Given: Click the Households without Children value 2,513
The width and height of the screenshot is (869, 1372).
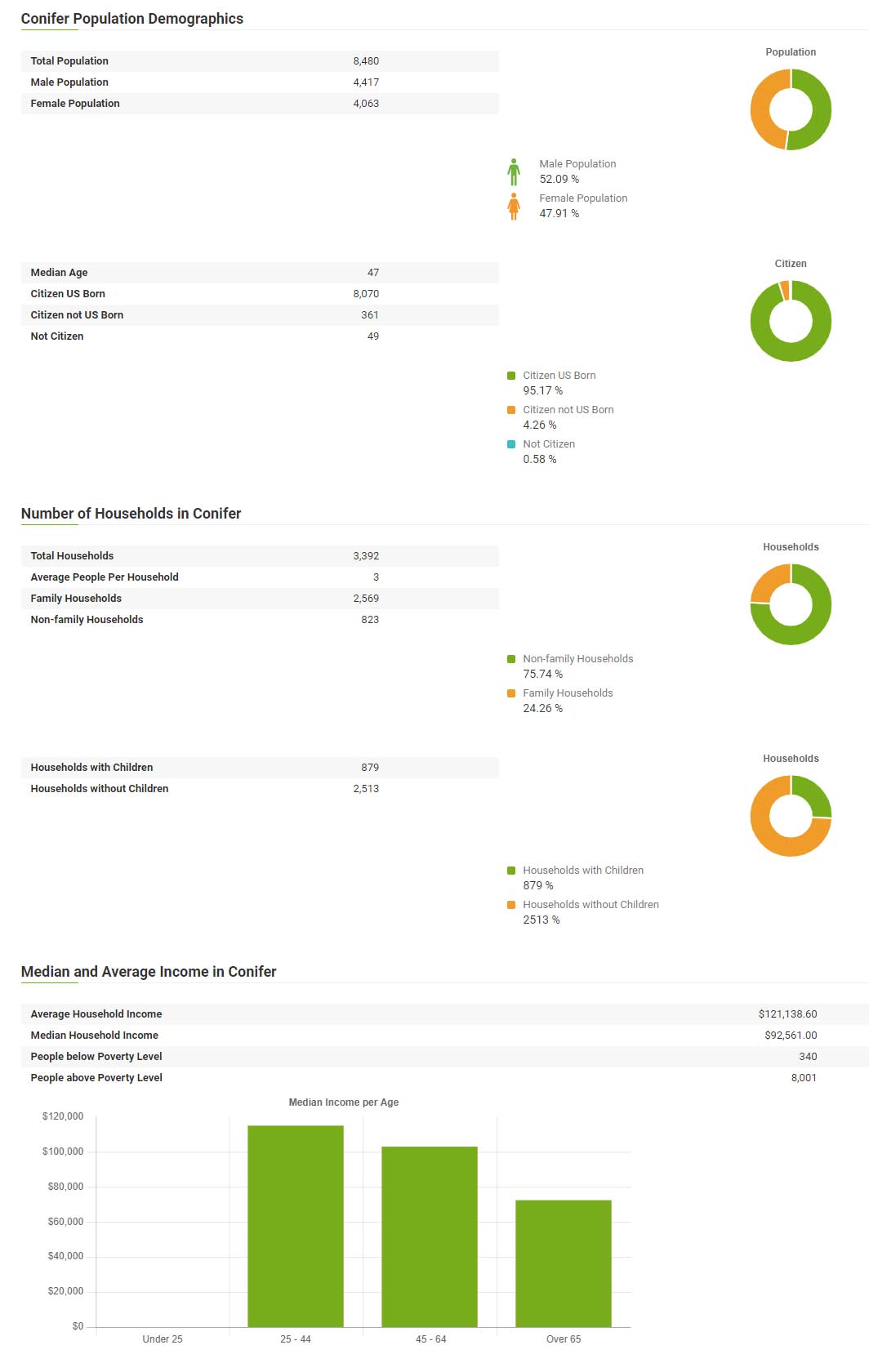Looking at the screenshot, I should point(366,789).
